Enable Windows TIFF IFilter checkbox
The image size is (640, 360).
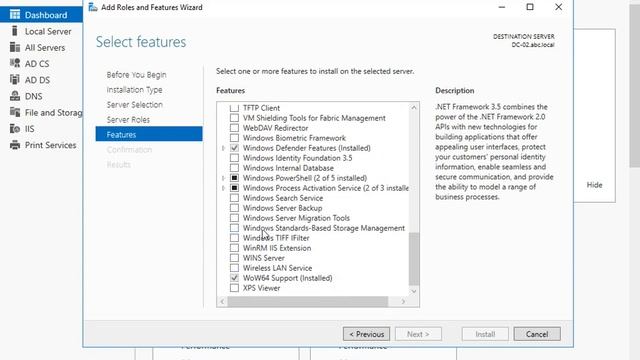click(x=234, y=238)
